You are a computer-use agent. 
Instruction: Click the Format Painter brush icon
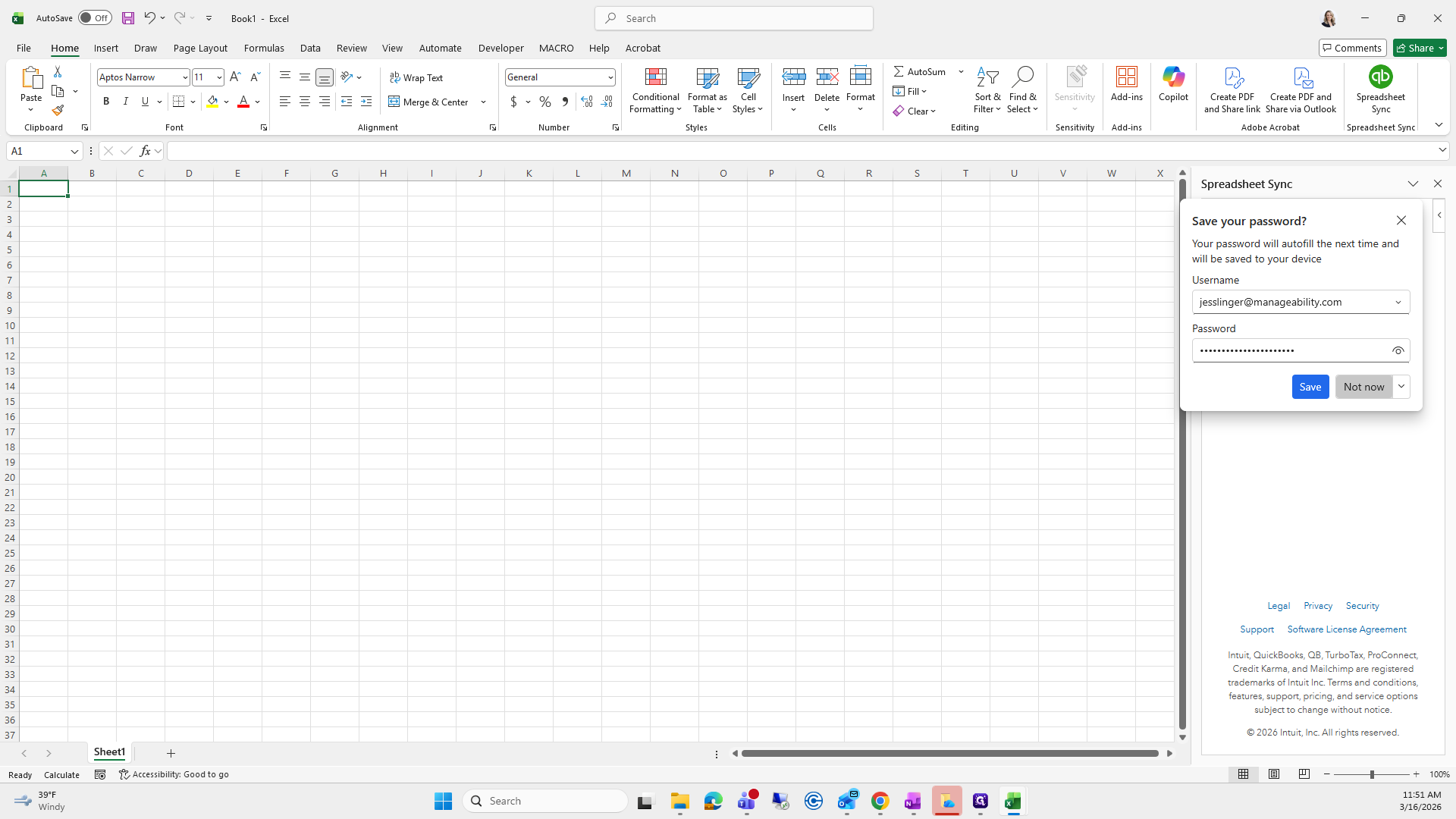coord(58,111)
